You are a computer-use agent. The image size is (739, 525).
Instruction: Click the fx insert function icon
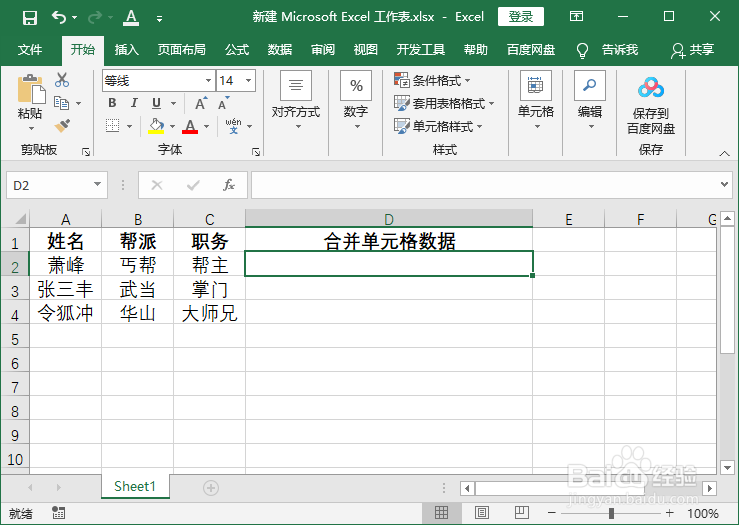click(x=229, y=185)
